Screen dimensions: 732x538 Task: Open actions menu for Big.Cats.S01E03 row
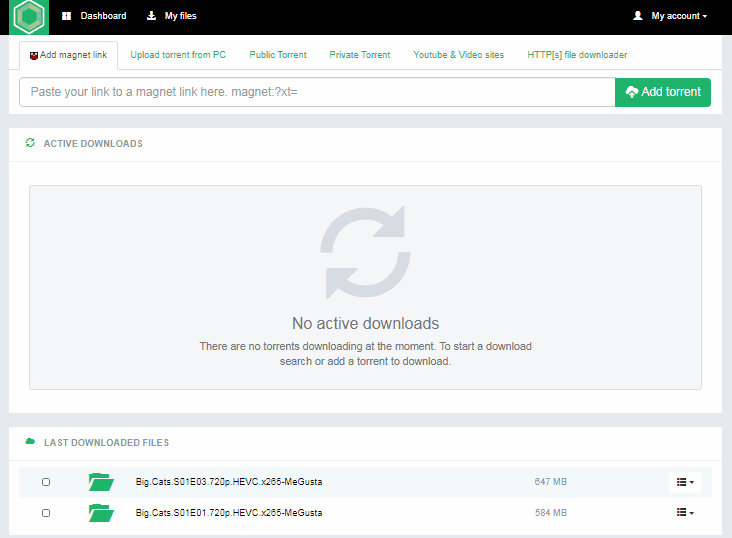click(685, 482)
